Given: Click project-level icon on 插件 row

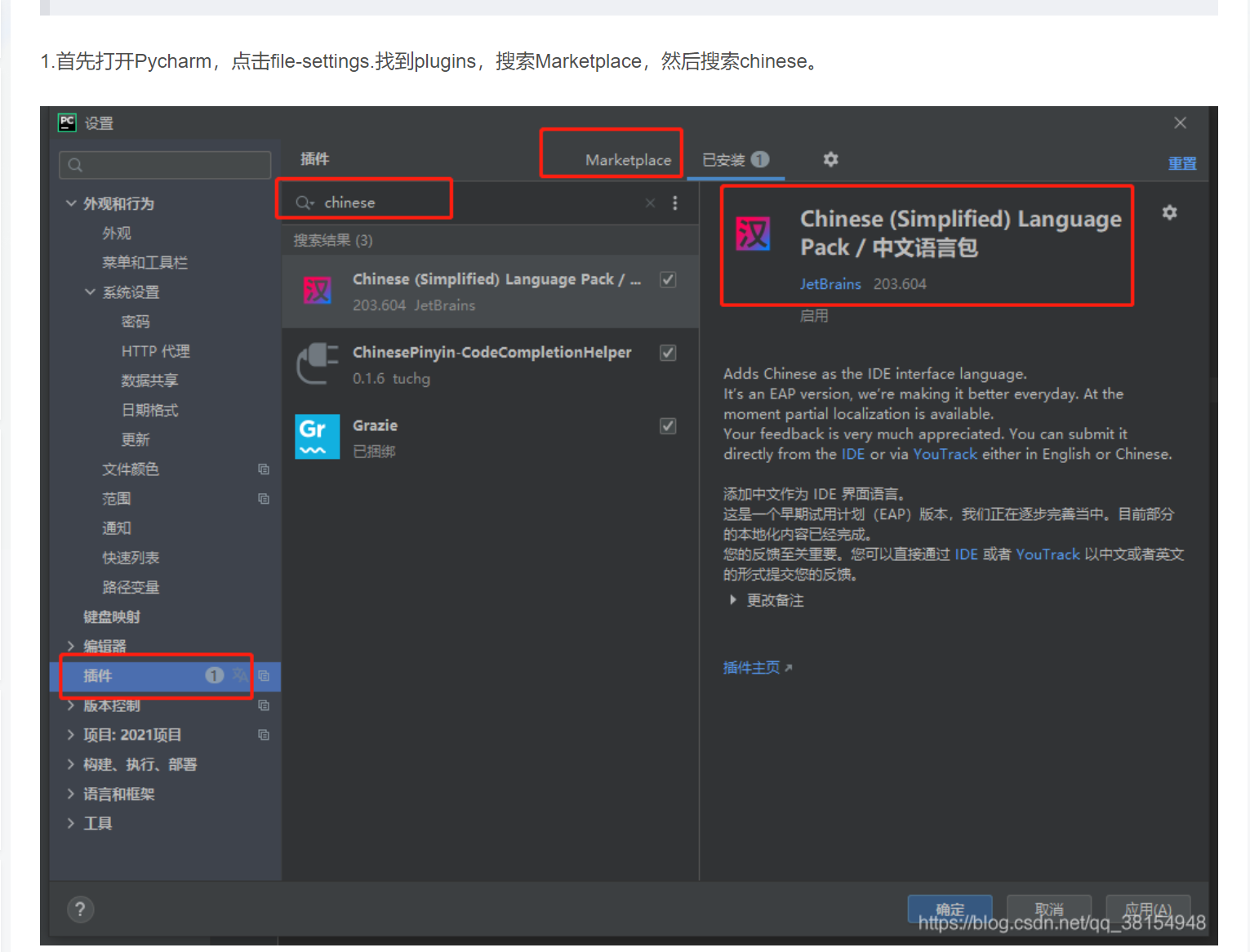Looking at the screenshot, I should tap(263, 675).
